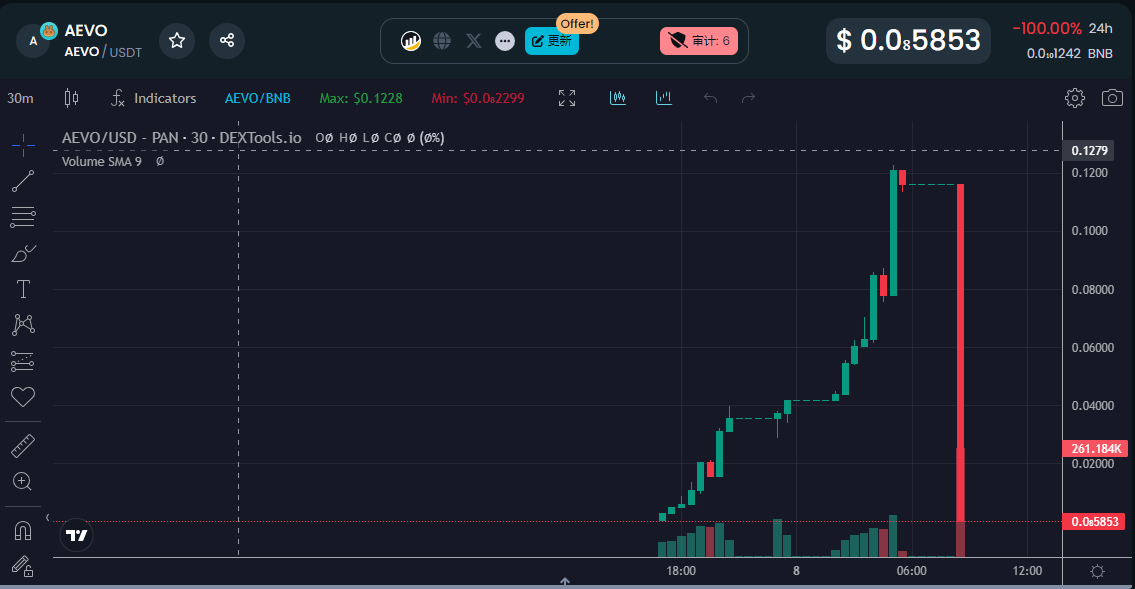Open the red audit 6 badge
Viewport: 1135px width, 589px height.
point(699,41)
